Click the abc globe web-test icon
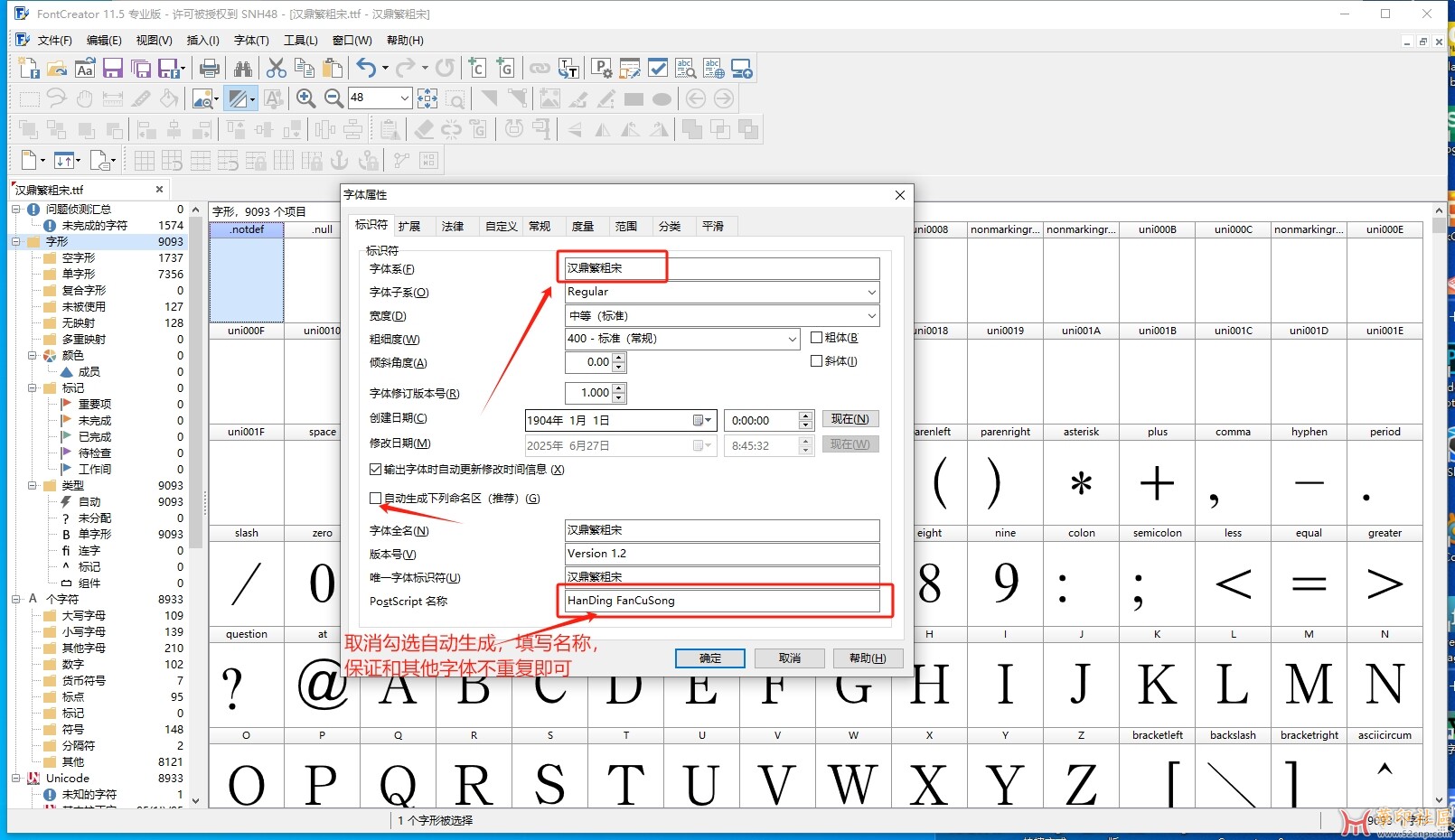This screenshot has width=1455, height=840. (x=714, y=69)
